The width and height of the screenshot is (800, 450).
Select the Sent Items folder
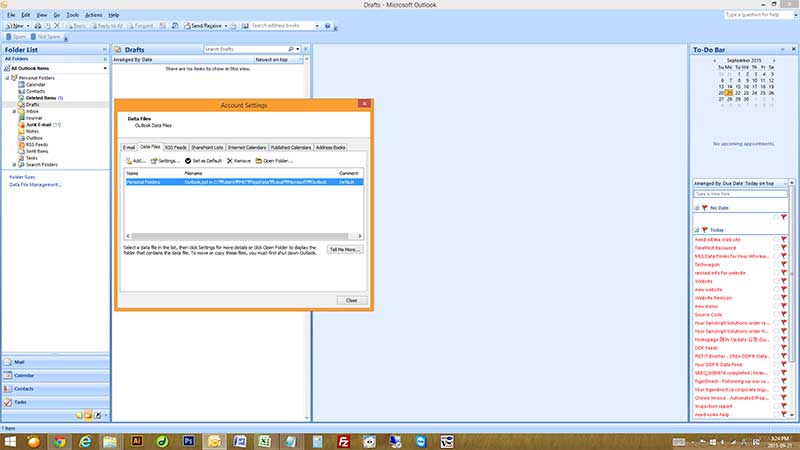coord(34,152)
